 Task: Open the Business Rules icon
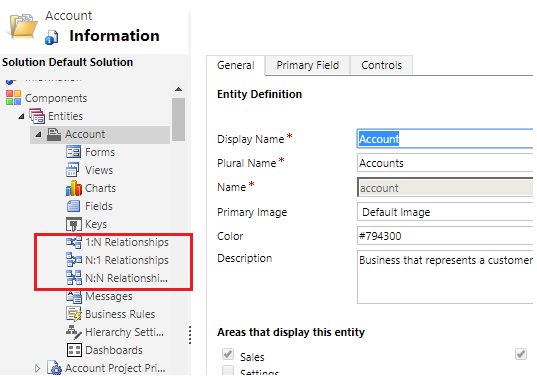(x=74, y=314)
